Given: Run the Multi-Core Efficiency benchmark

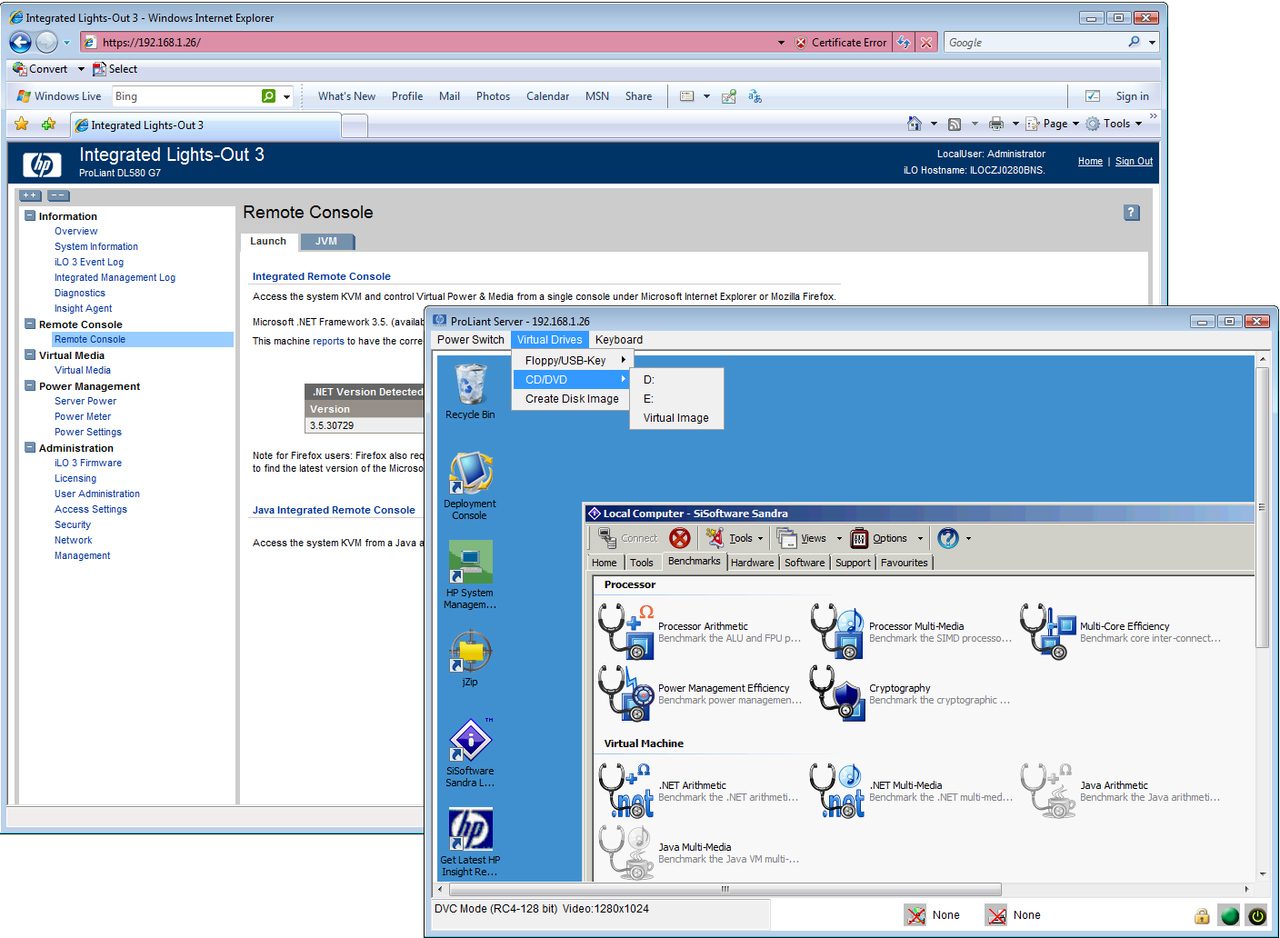Looking at the screenshot, I should 1121,632.
